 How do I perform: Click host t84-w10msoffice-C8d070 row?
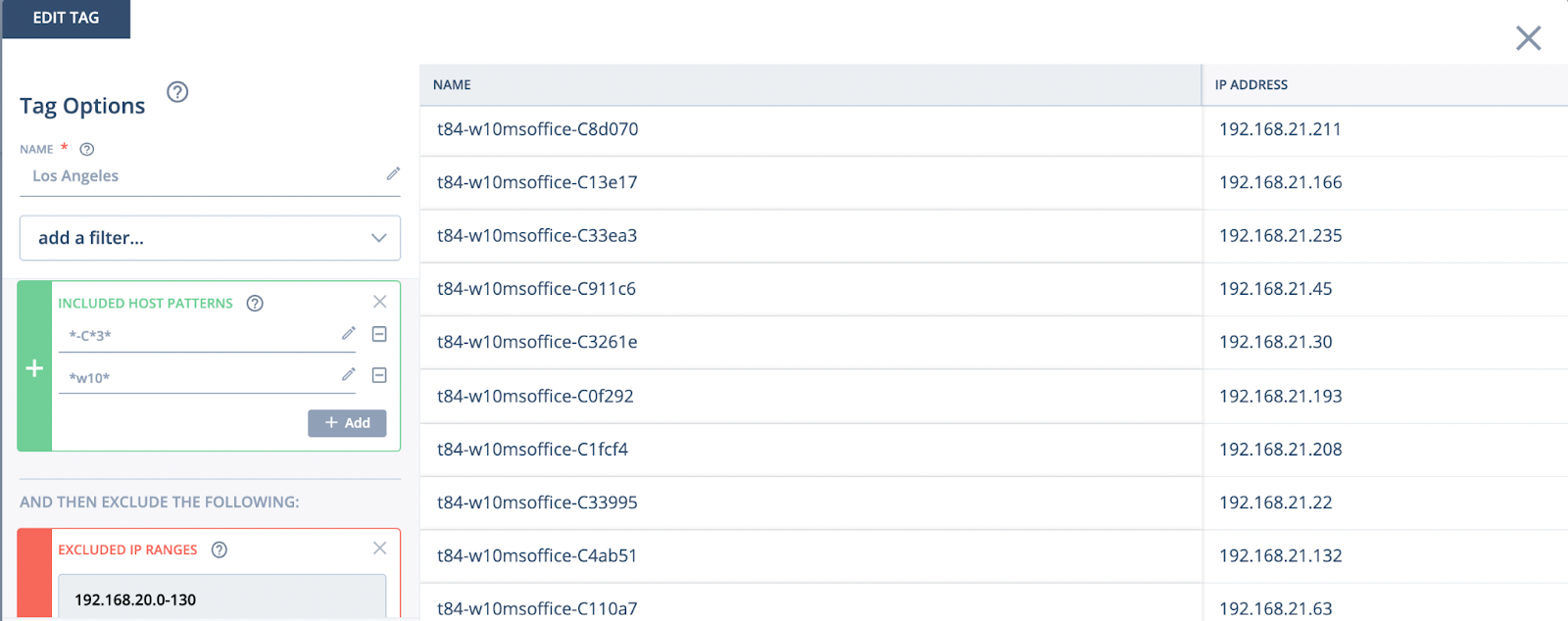538,129
